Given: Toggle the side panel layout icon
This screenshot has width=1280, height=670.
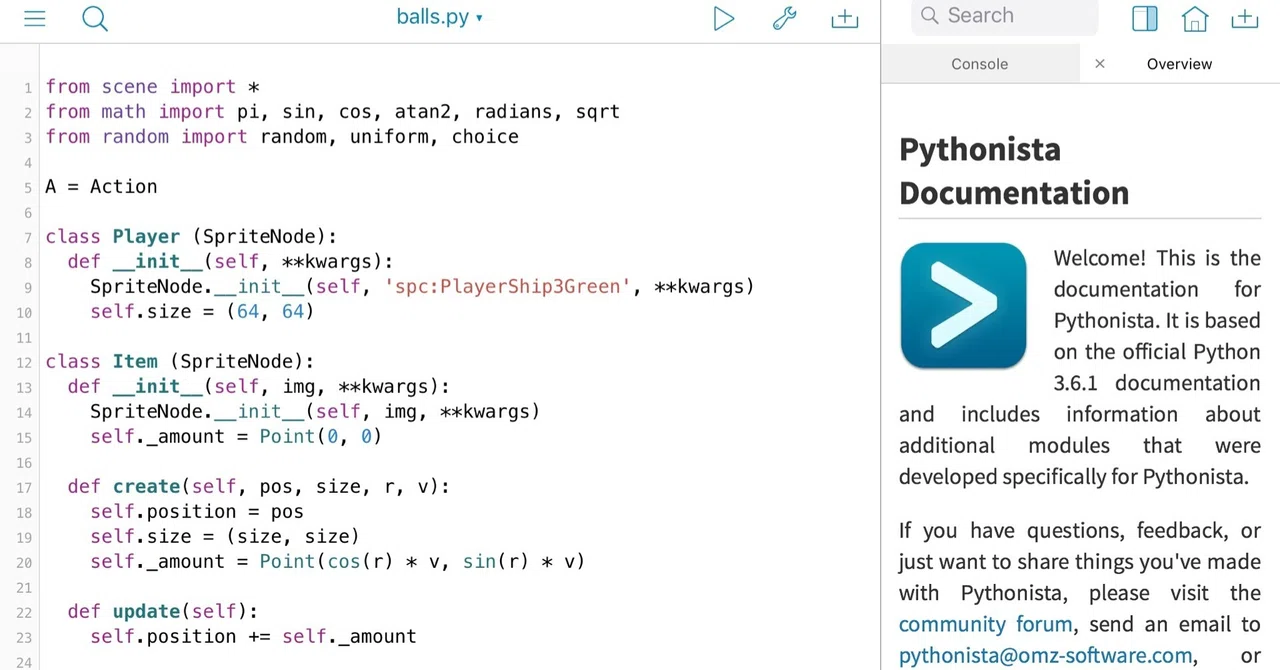Looking at the screenshot, I should pos(1145,18).
